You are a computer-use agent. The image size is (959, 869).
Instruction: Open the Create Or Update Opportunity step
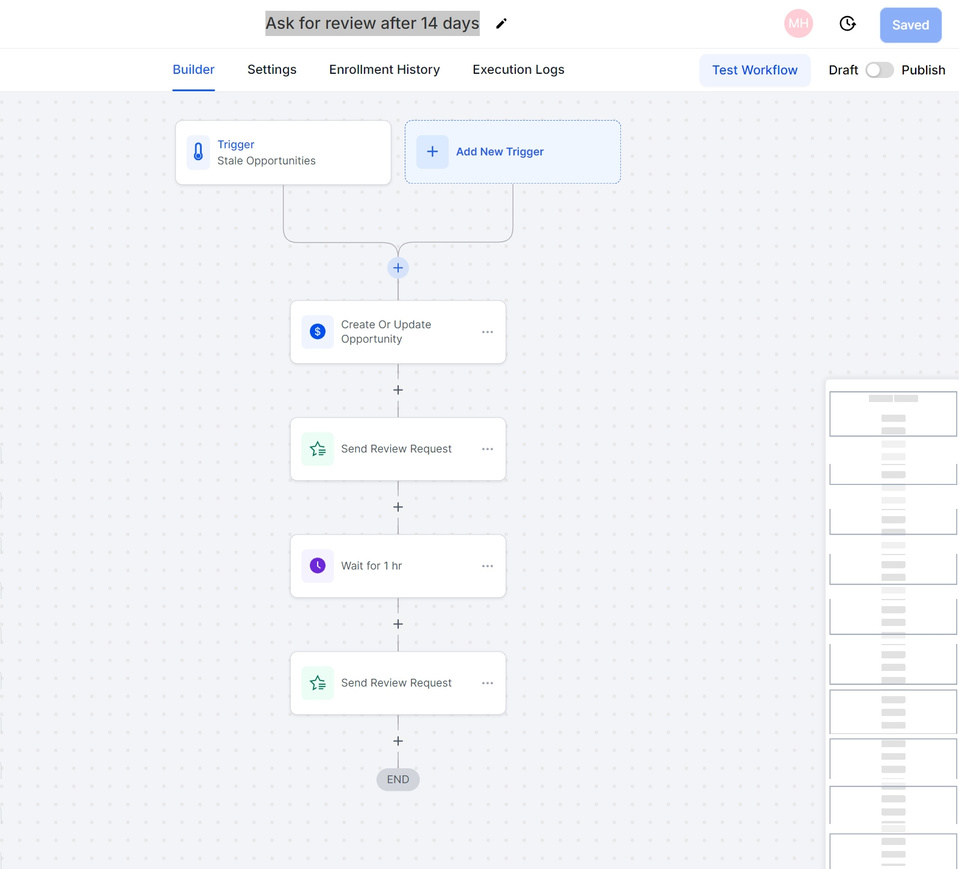point(398,332)
